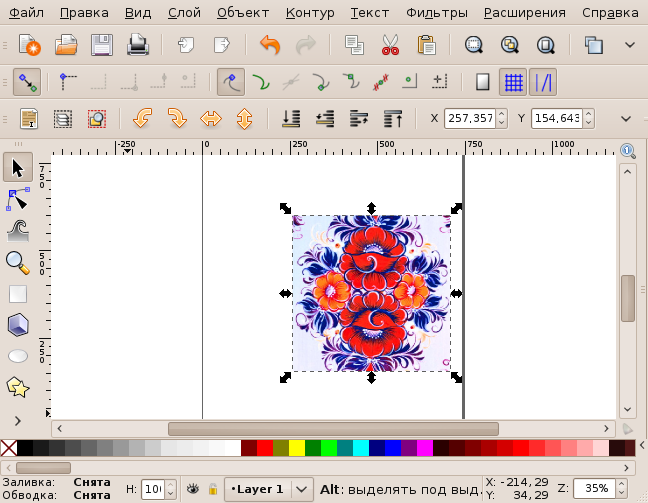Create a new document icon

(x=30, y=45)
